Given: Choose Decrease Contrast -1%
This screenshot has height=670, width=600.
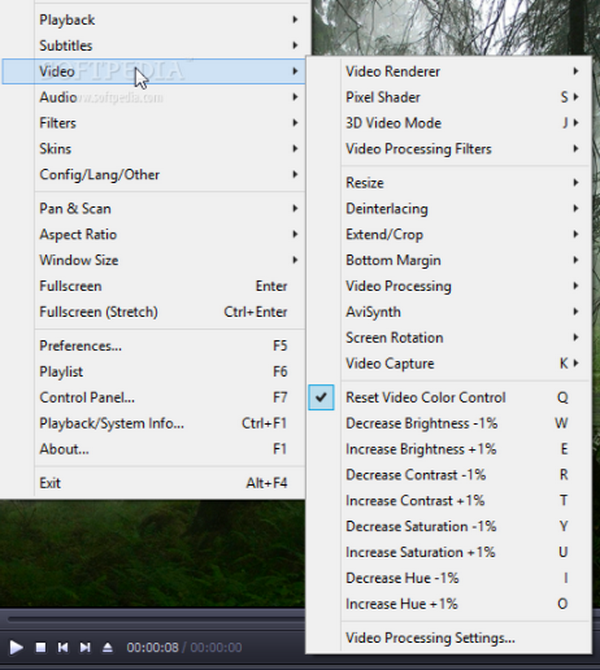Looking at the screenshot, I should click(416, 475).
